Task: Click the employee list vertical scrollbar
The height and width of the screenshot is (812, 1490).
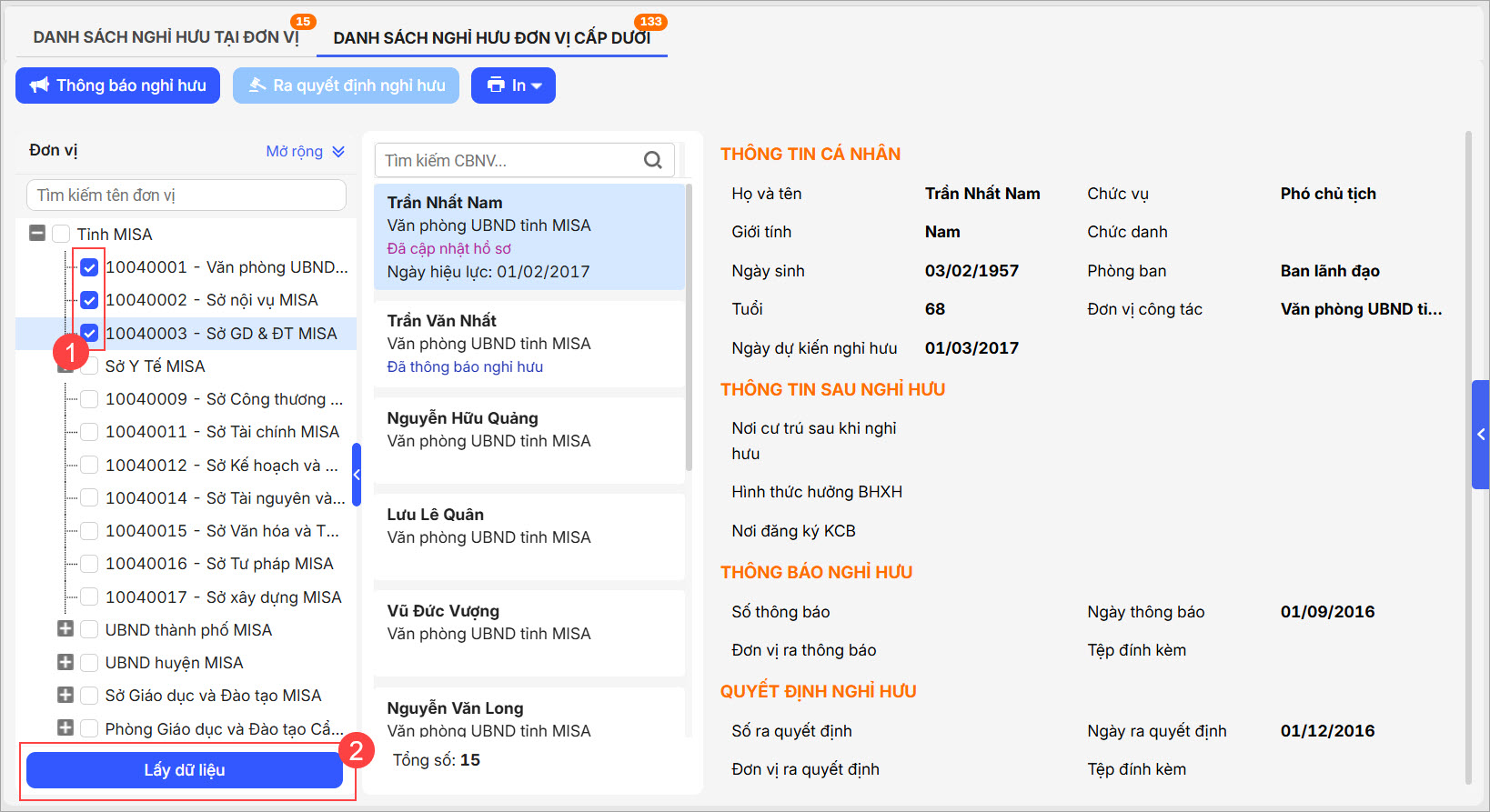Action: click(x=689, y=327)
